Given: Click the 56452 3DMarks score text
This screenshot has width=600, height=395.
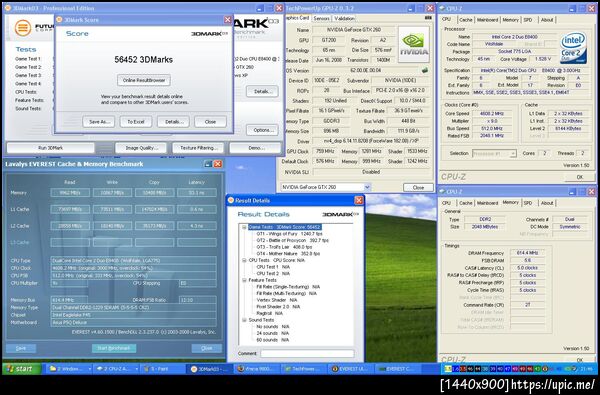Looking at the screenshot, I should point(143,60).
